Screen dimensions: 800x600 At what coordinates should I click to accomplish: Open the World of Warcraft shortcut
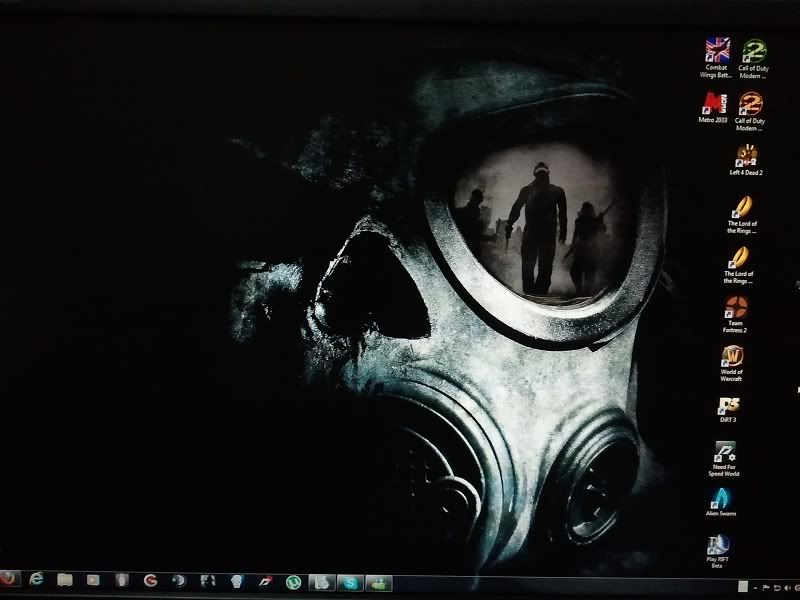(732, 363)
